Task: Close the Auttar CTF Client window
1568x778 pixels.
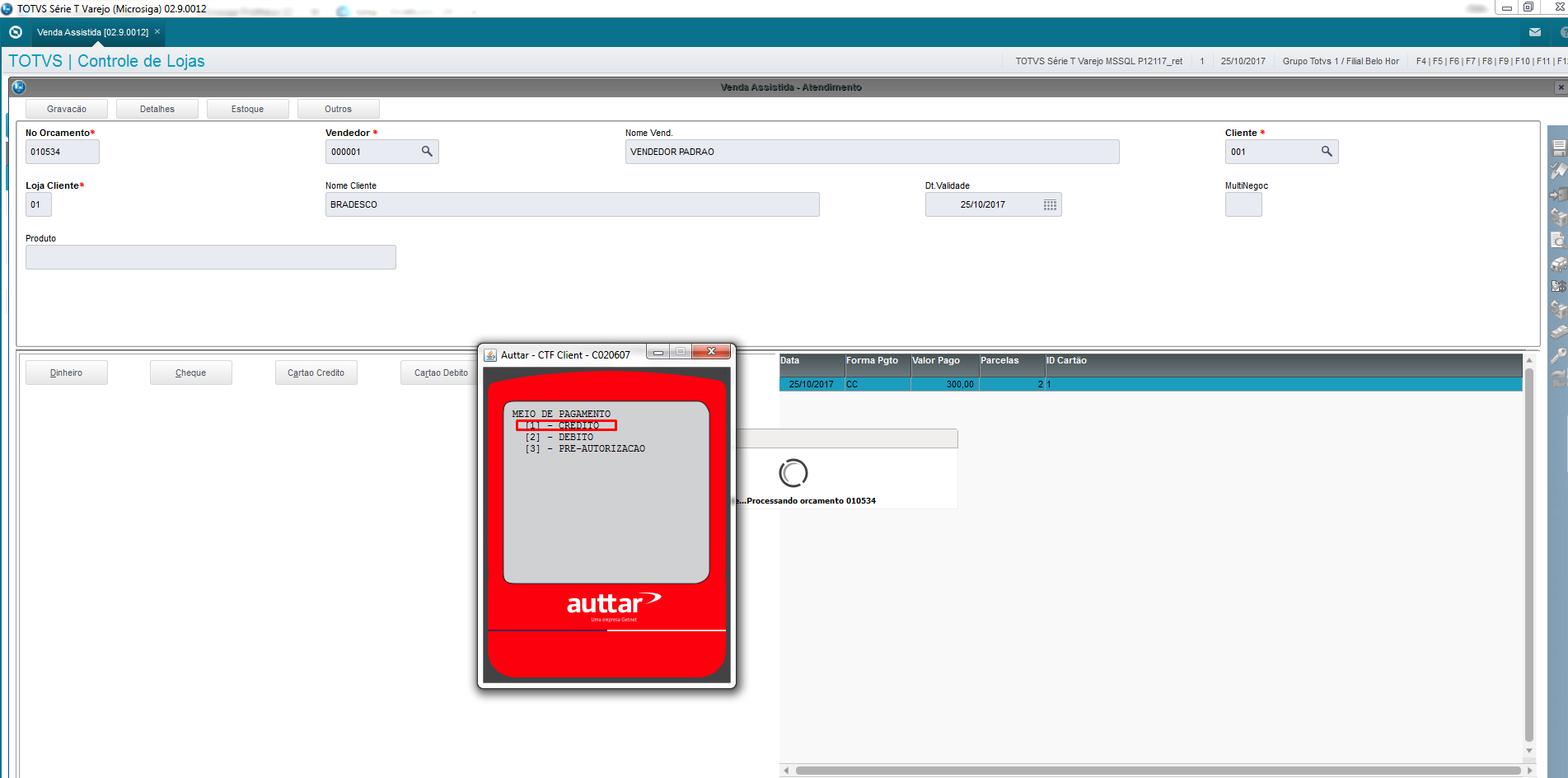Action: 711,352
